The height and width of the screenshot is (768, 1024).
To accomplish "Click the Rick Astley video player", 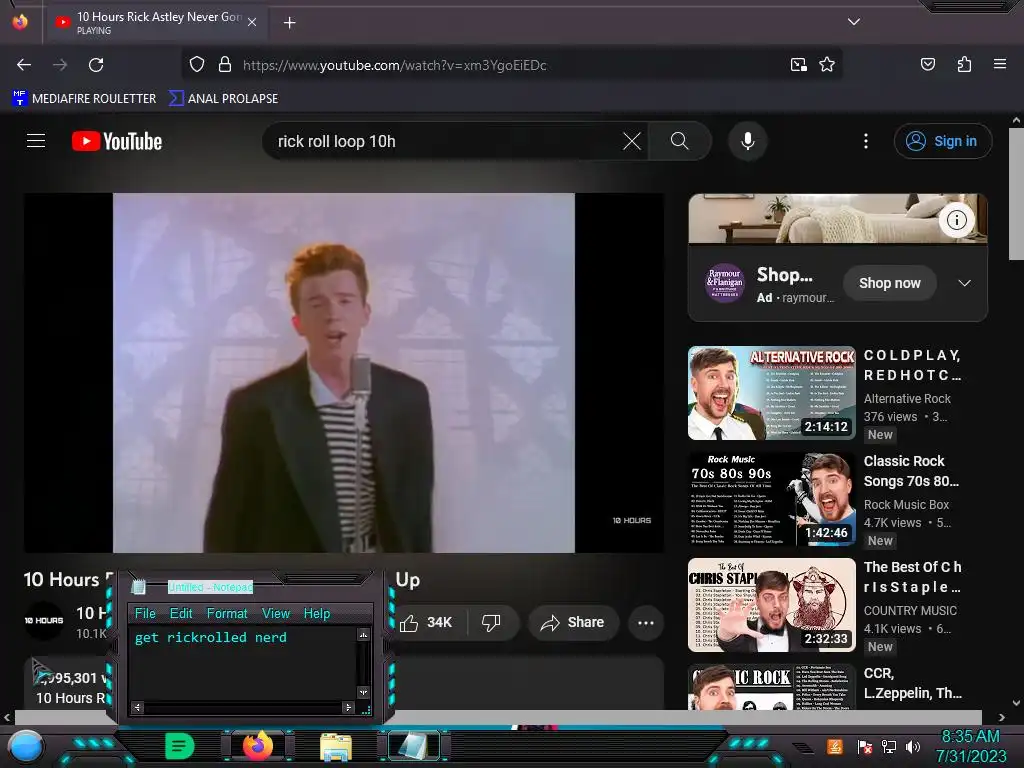I will 344,372.
